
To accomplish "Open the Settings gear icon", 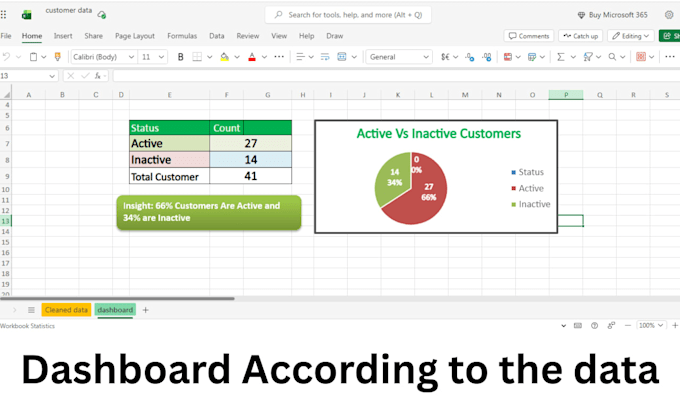I will coord(669,15).
